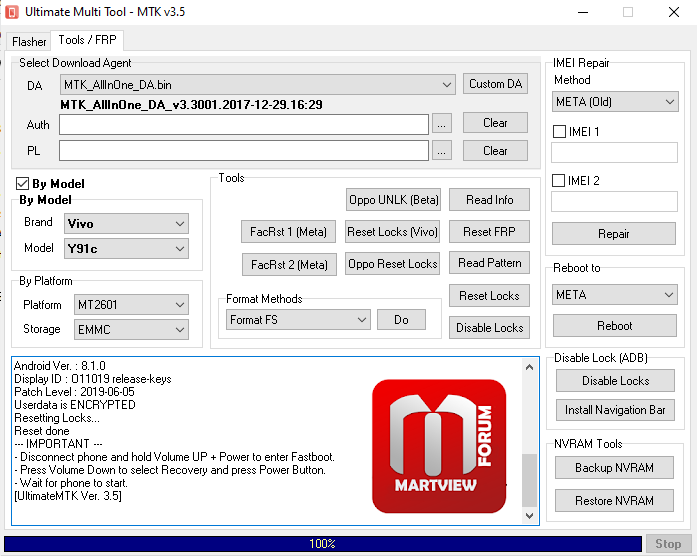
Task: Click the Repair button
Action: coord(614,233)
